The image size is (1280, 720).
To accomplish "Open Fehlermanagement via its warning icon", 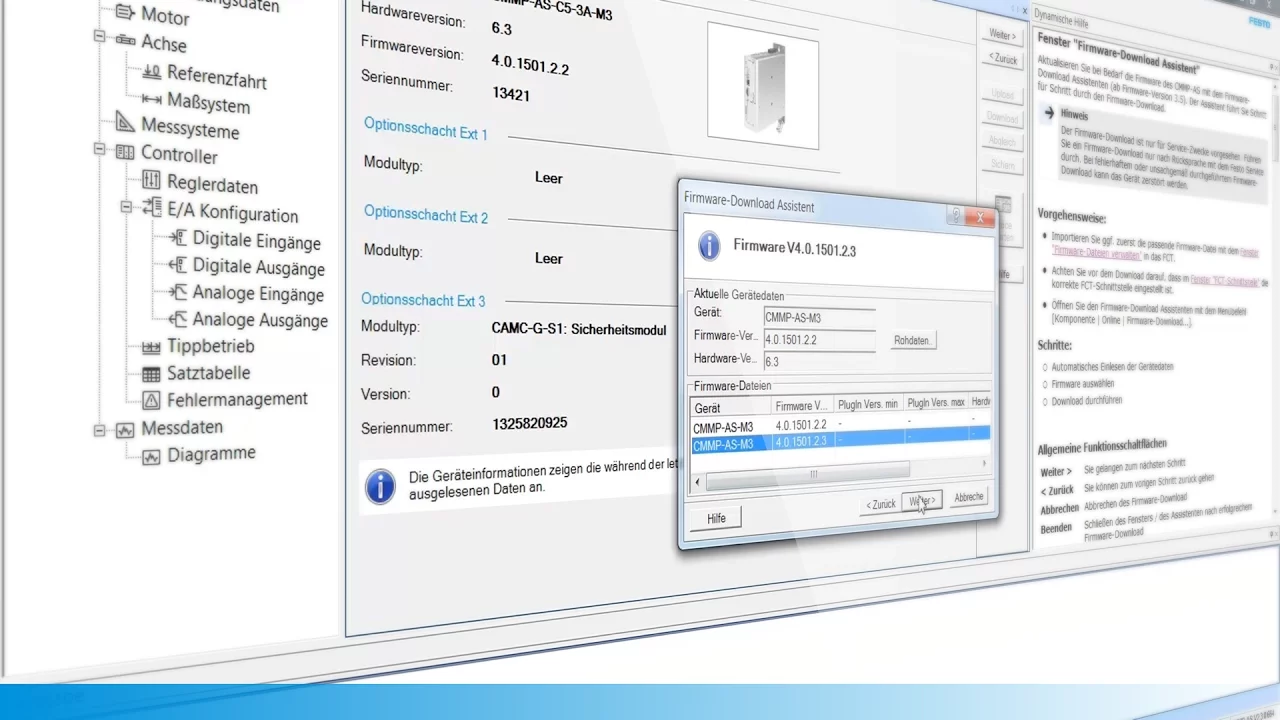I will point(151,401).
